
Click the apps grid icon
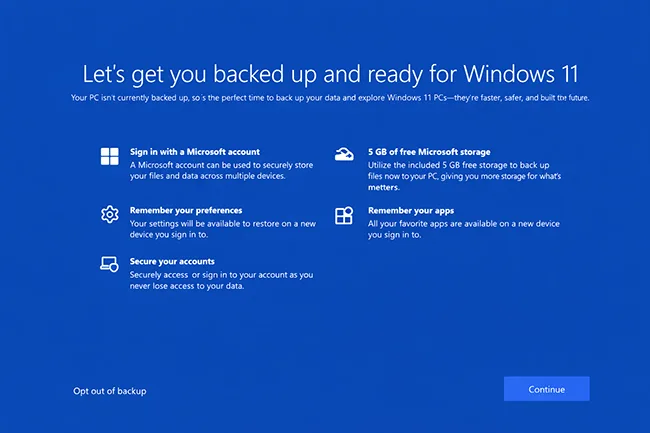[x=344, y=215]
